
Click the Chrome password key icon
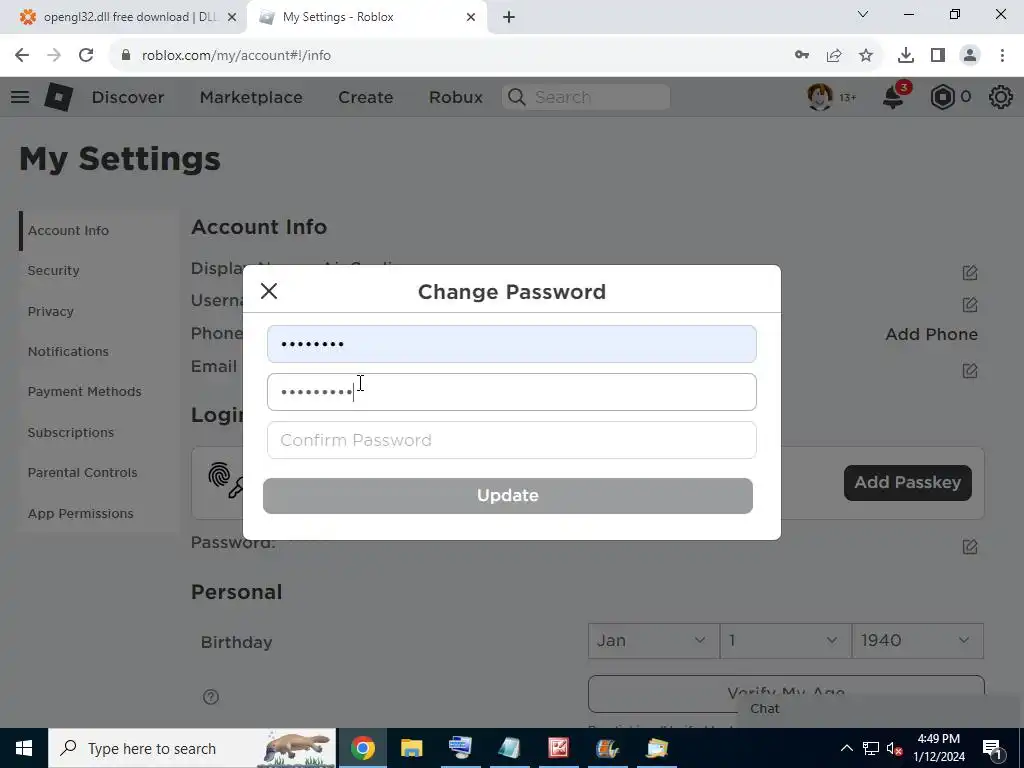802,56
